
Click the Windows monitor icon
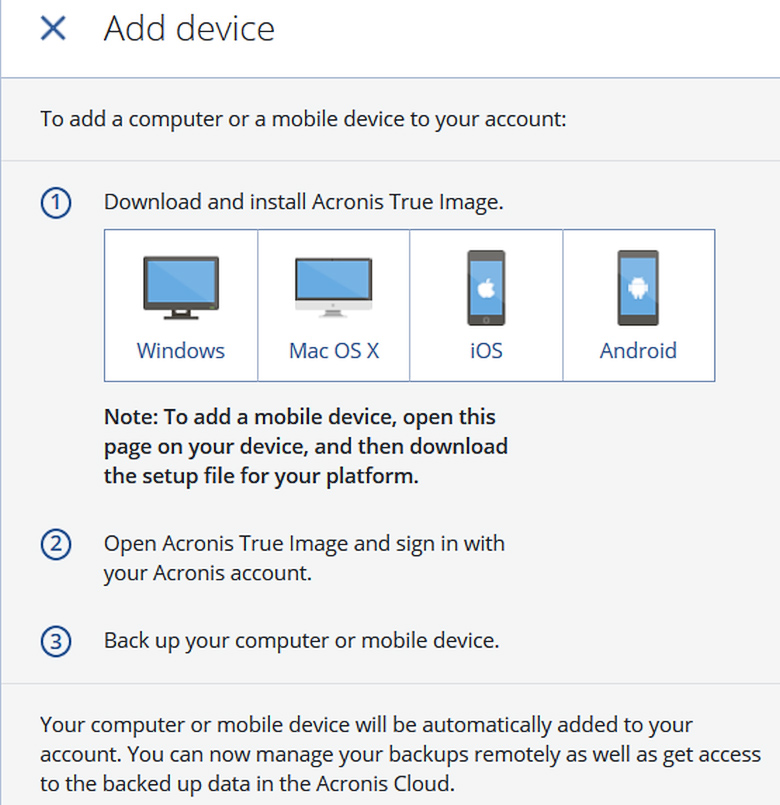[181, 289]
